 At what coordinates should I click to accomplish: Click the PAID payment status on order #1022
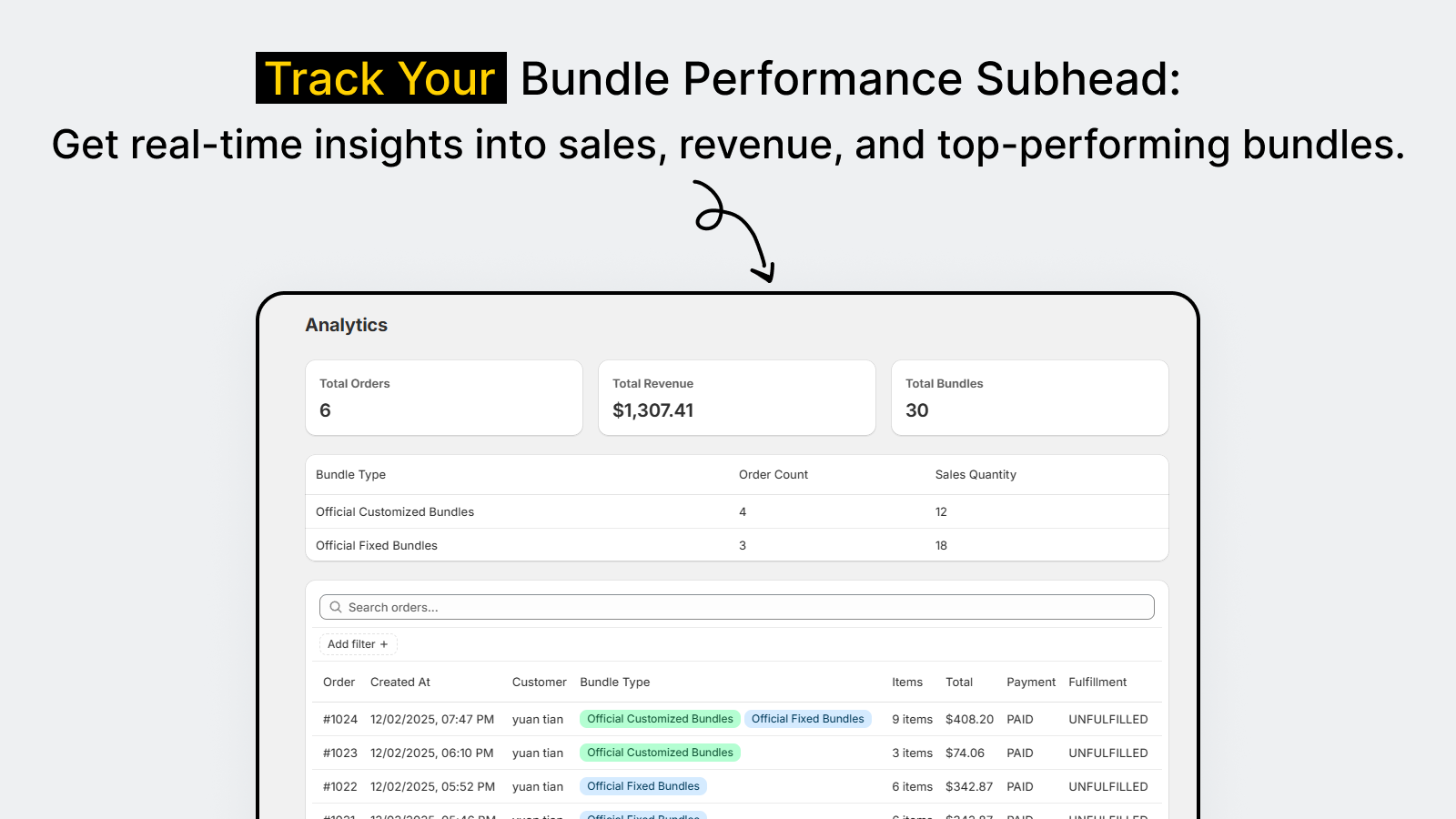pyautogui.click(x=1019, y=786)
